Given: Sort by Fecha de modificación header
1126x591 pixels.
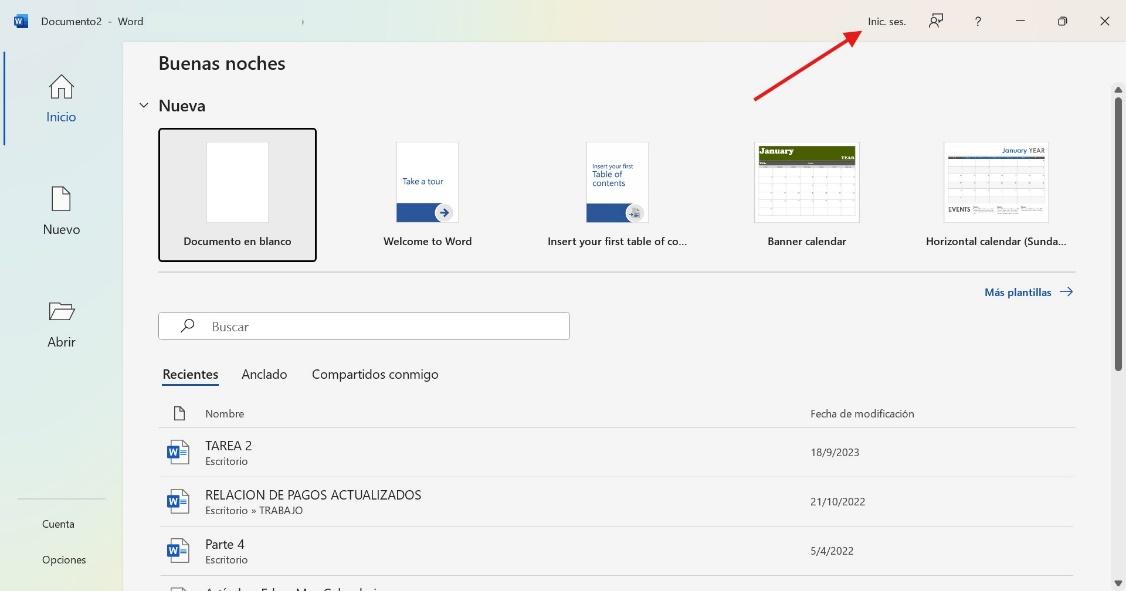Looking at the screenshot, I should pos(862,414).
